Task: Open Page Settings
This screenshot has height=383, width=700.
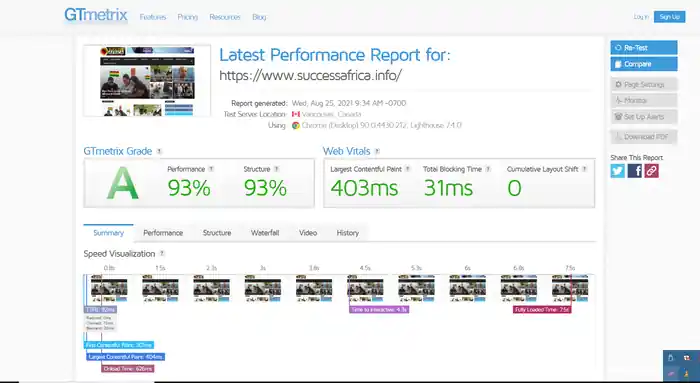Action: click(644, 84)
